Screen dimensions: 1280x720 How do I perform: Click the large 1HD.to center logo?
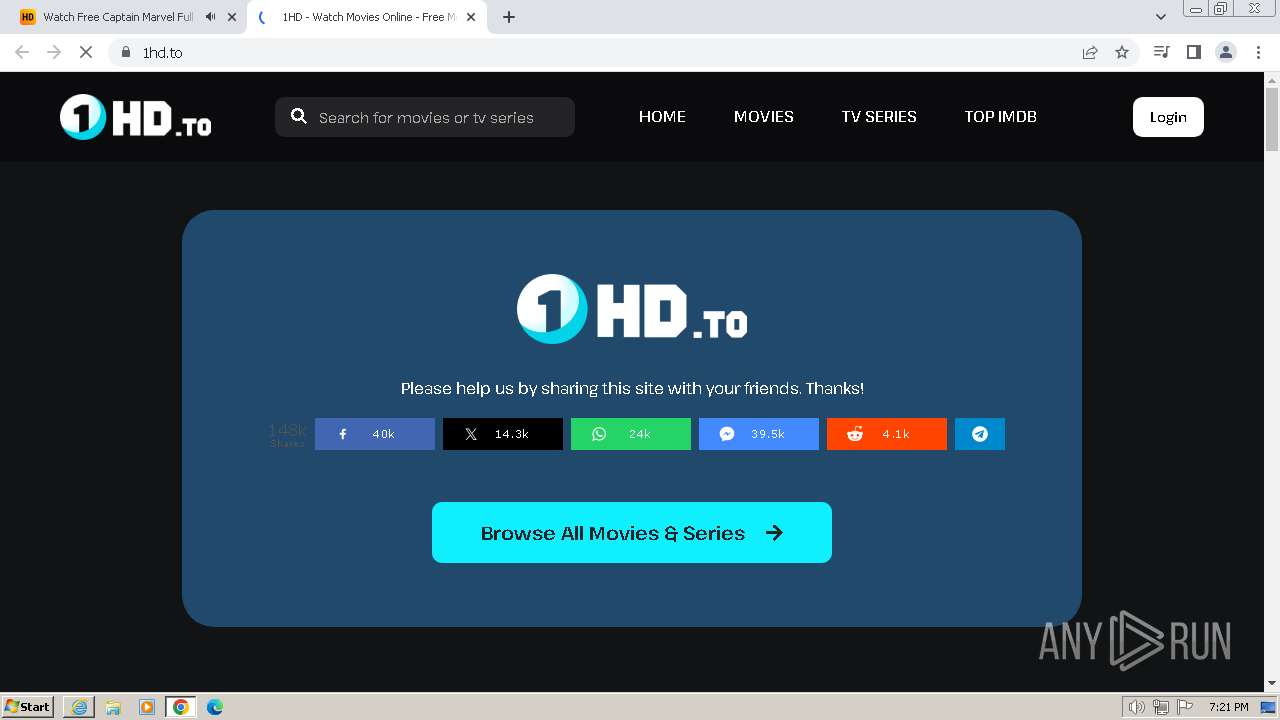(632, 309)
